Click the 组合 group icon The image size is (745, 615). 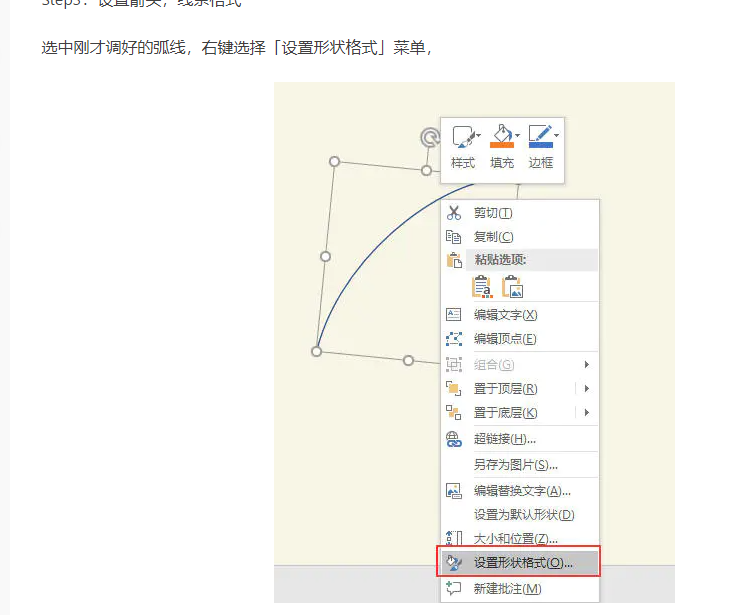click(x=454, y=365)
